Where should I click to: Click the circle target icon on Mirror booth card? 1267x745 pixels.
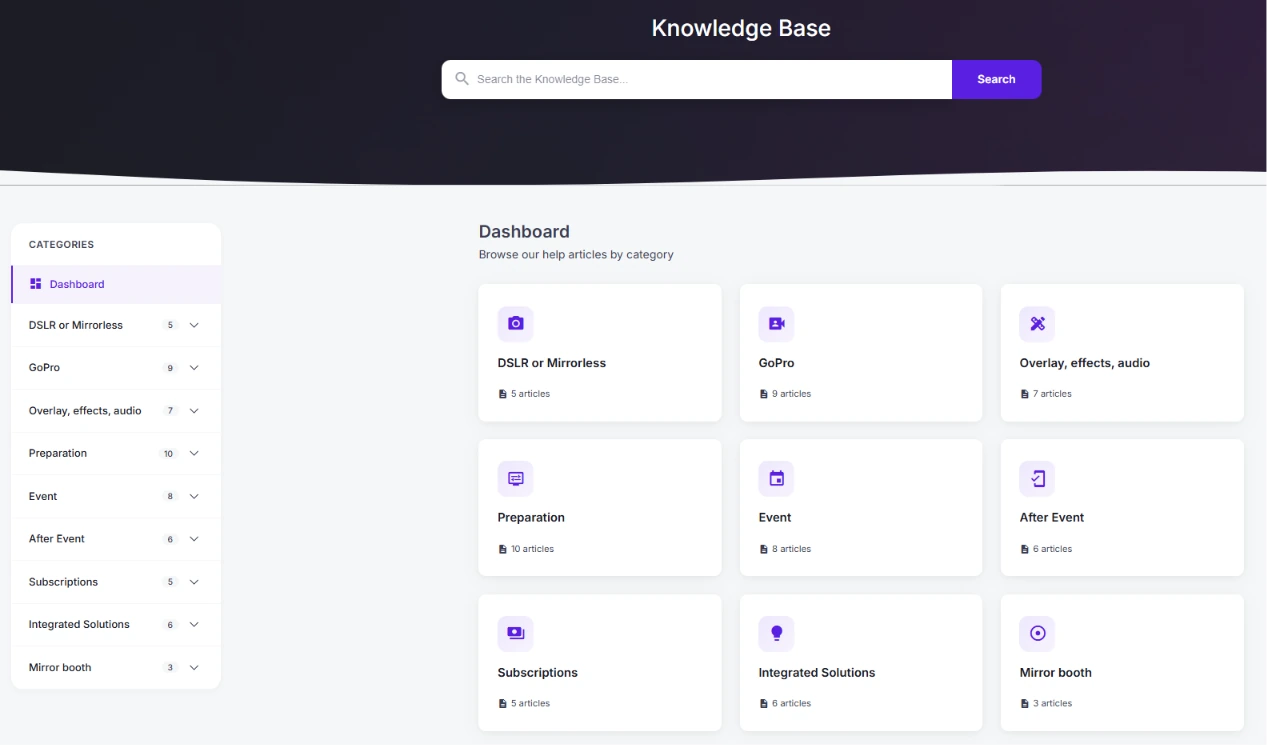pos(1037,633)
